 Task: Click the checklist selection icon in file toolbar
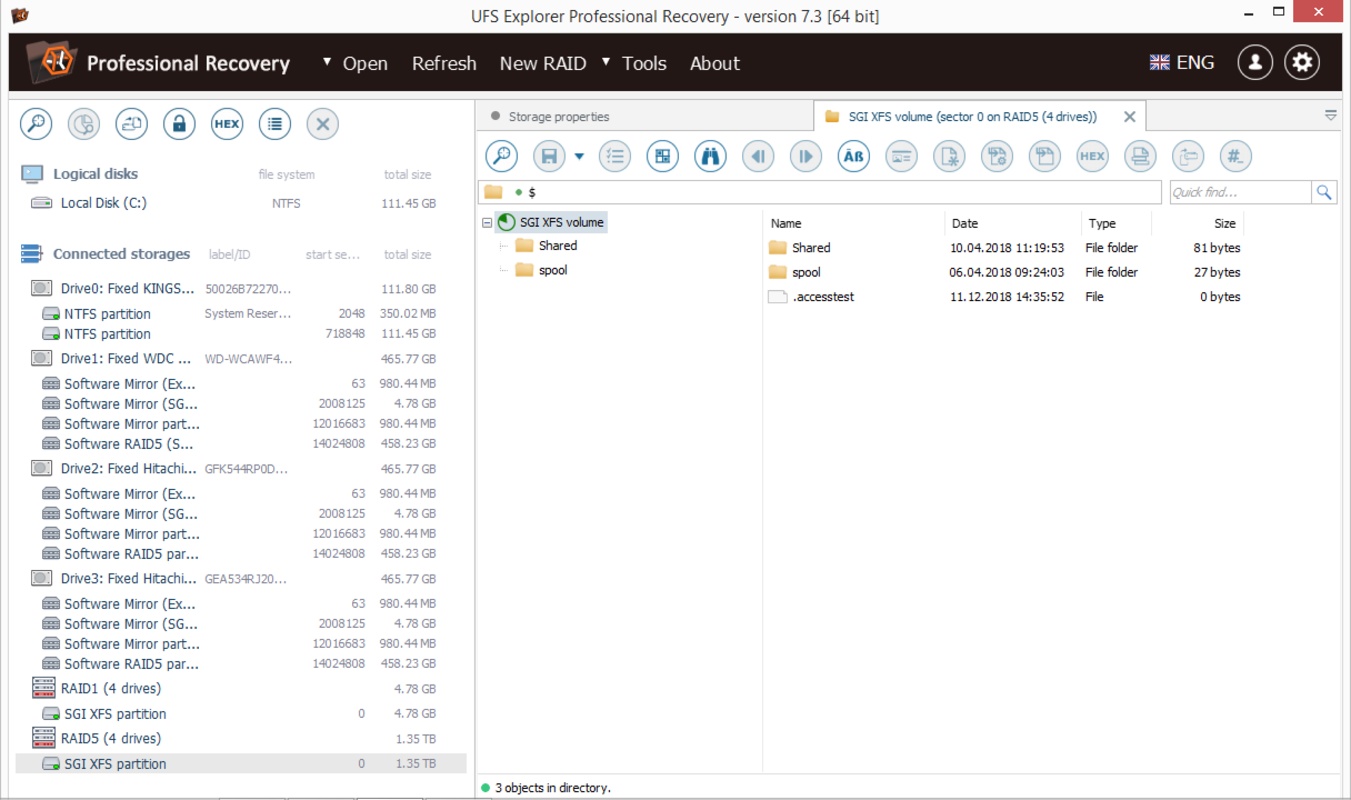pos(614,156)
